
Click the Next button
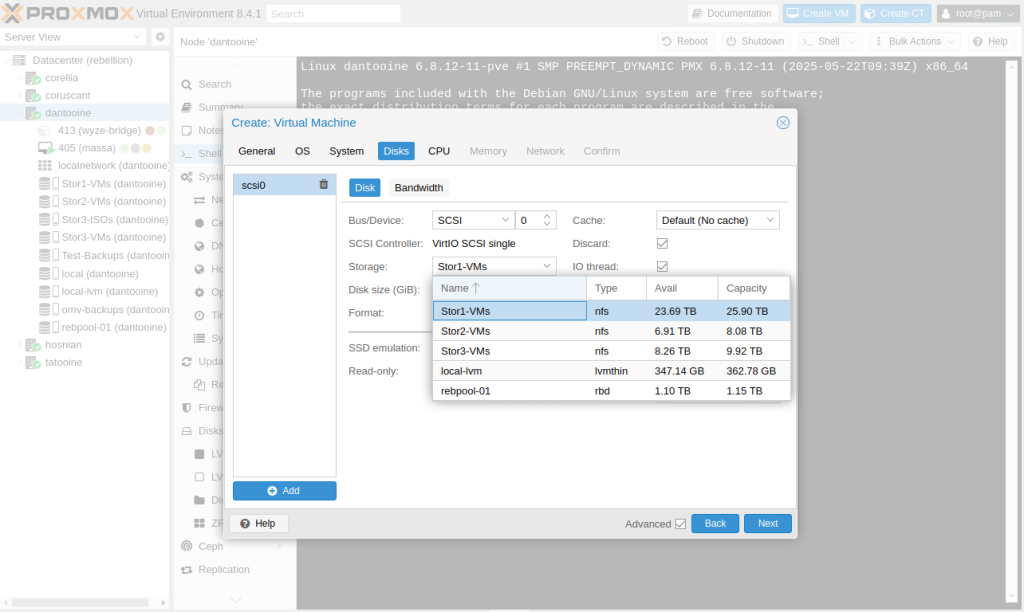(767, 523)
